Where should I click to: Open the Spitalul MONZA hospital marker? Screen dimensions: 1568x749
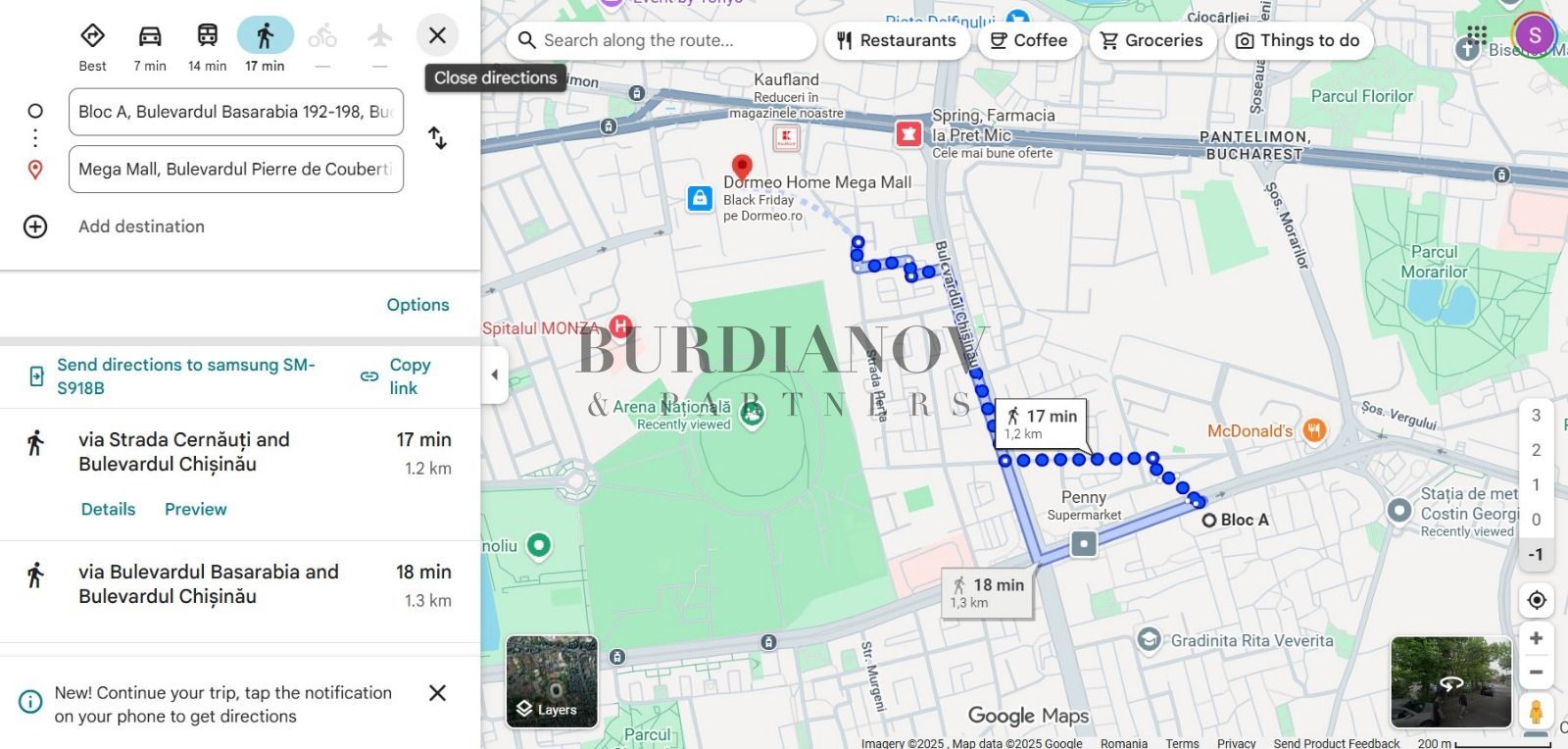pos(620,325)
